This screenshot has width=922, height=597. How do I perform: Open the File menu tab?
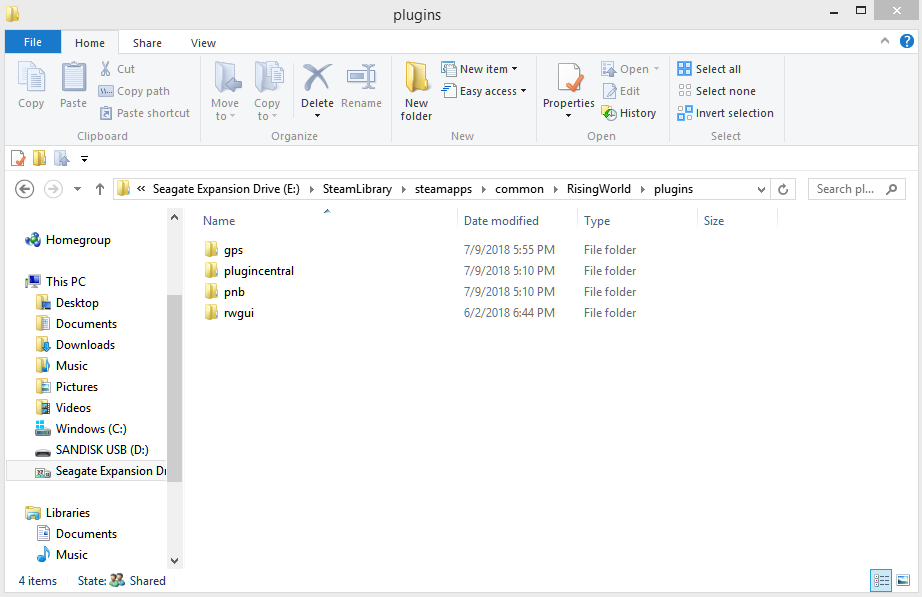coord(33,43)
